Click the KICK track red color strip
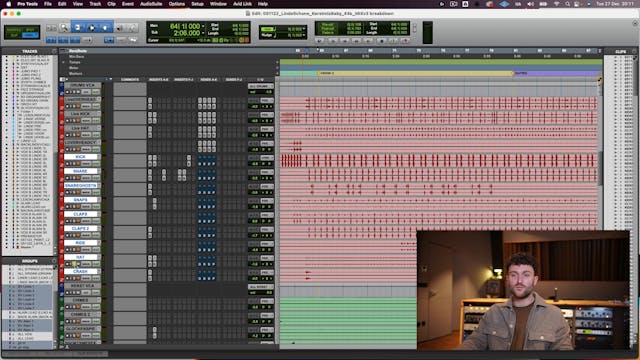This screenshot has height=360, width=640. [62, 160]
